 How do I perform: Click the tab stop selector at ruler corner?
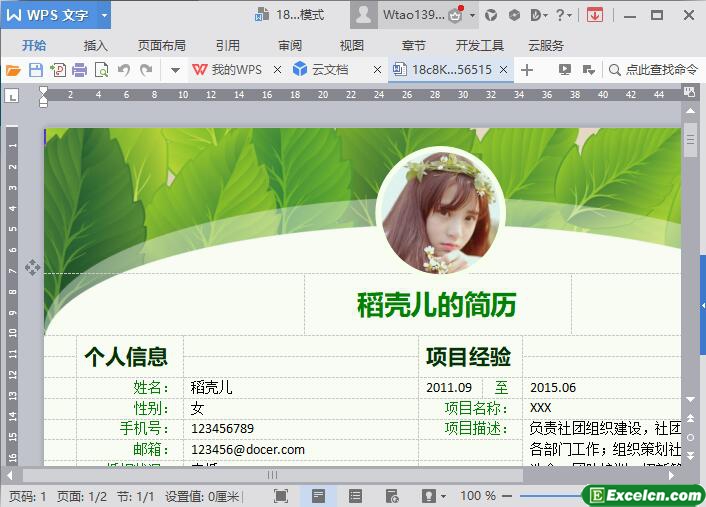point(12,95)
